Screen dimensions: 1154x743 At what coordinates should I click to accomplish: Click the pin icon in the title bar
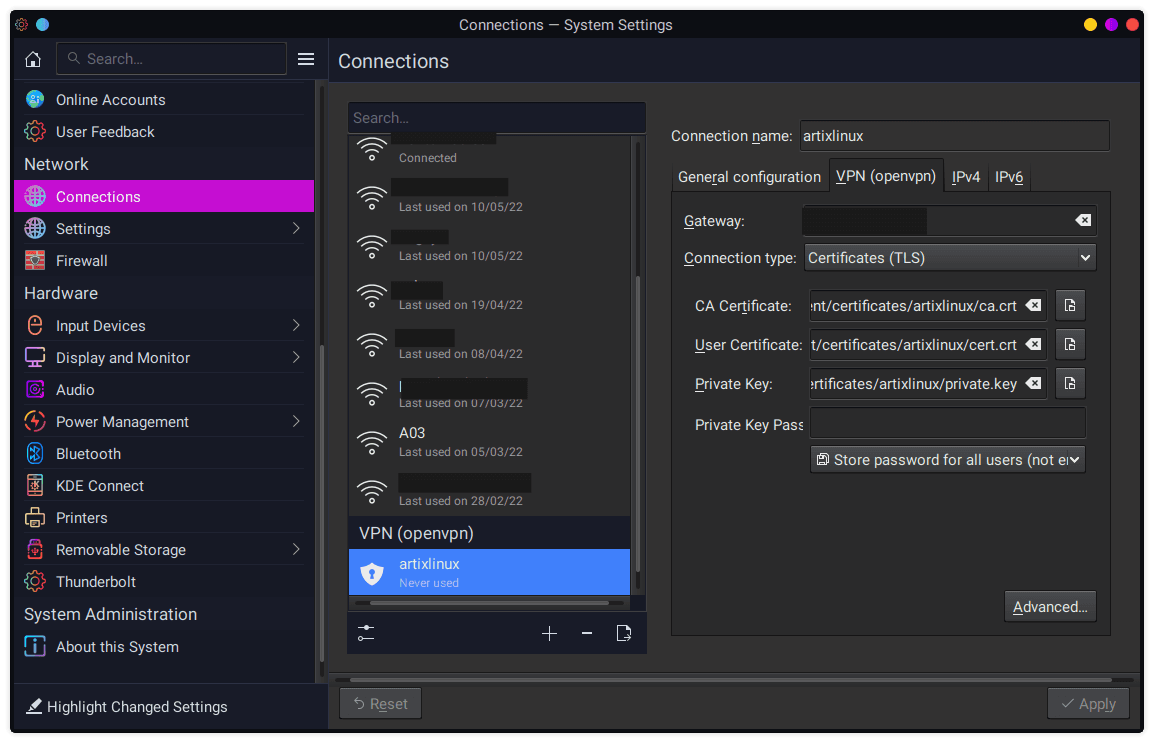[x=43, y=24]
